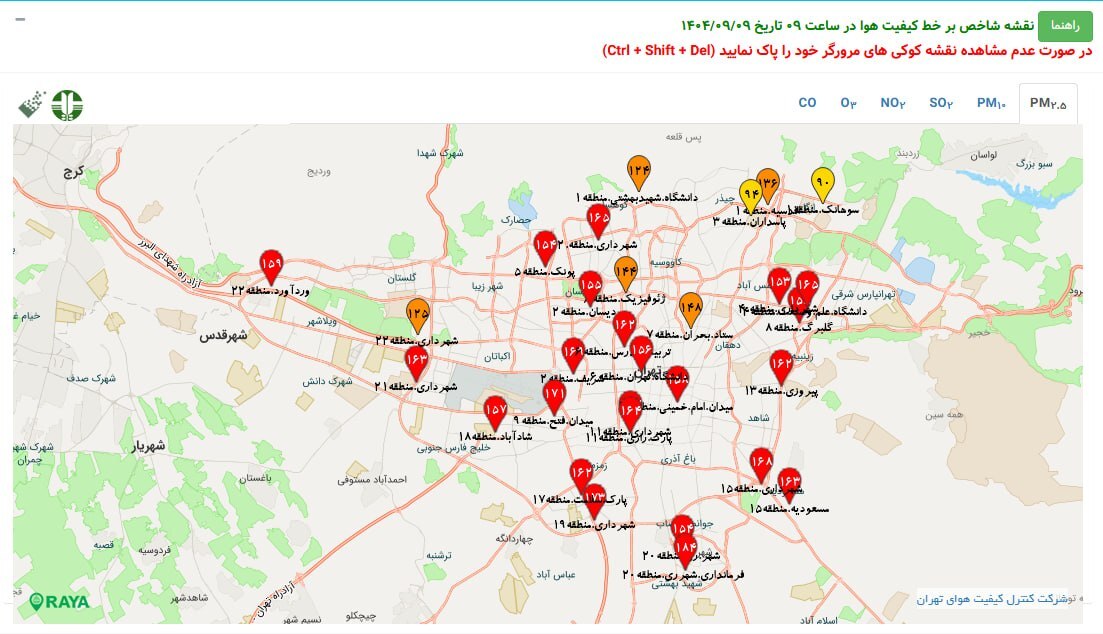Select the red 154 Punak marker
Image resolution: width=1103 pixels, height=634 pixels.
click(x=545, y=245)
